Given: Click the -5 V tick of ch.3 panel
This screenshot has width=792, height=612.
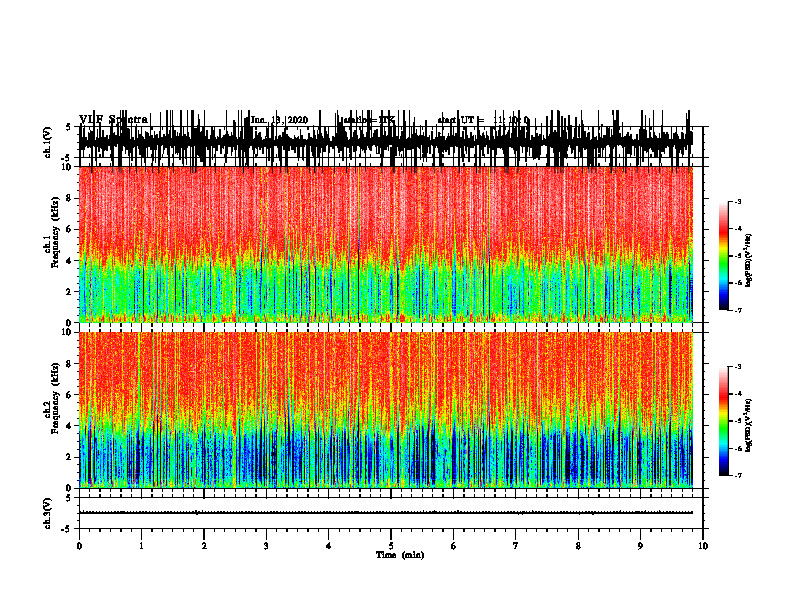Looking at the screenshot, I should click(x=66, y=529).
